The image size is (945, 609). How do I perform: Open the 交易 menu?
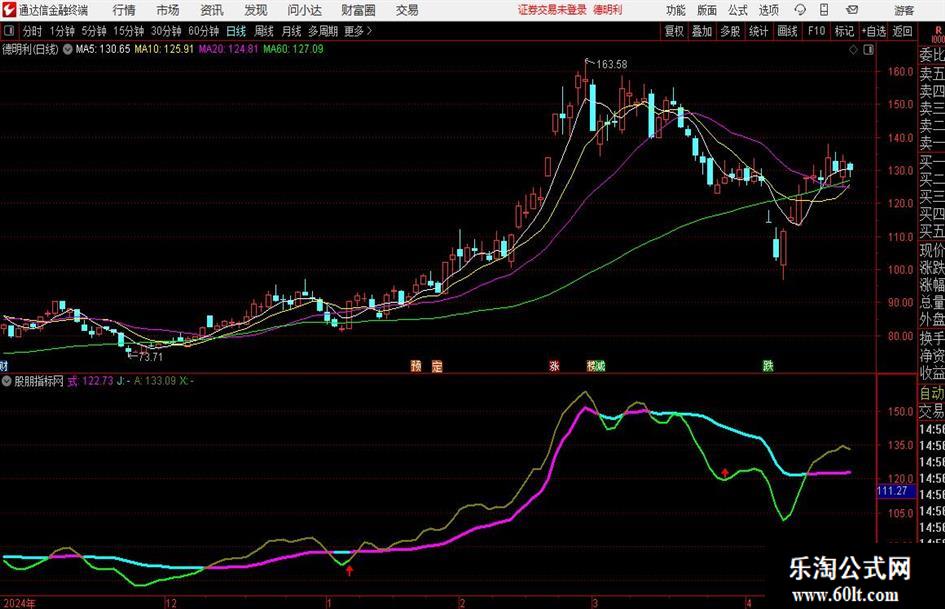[407, 10]
